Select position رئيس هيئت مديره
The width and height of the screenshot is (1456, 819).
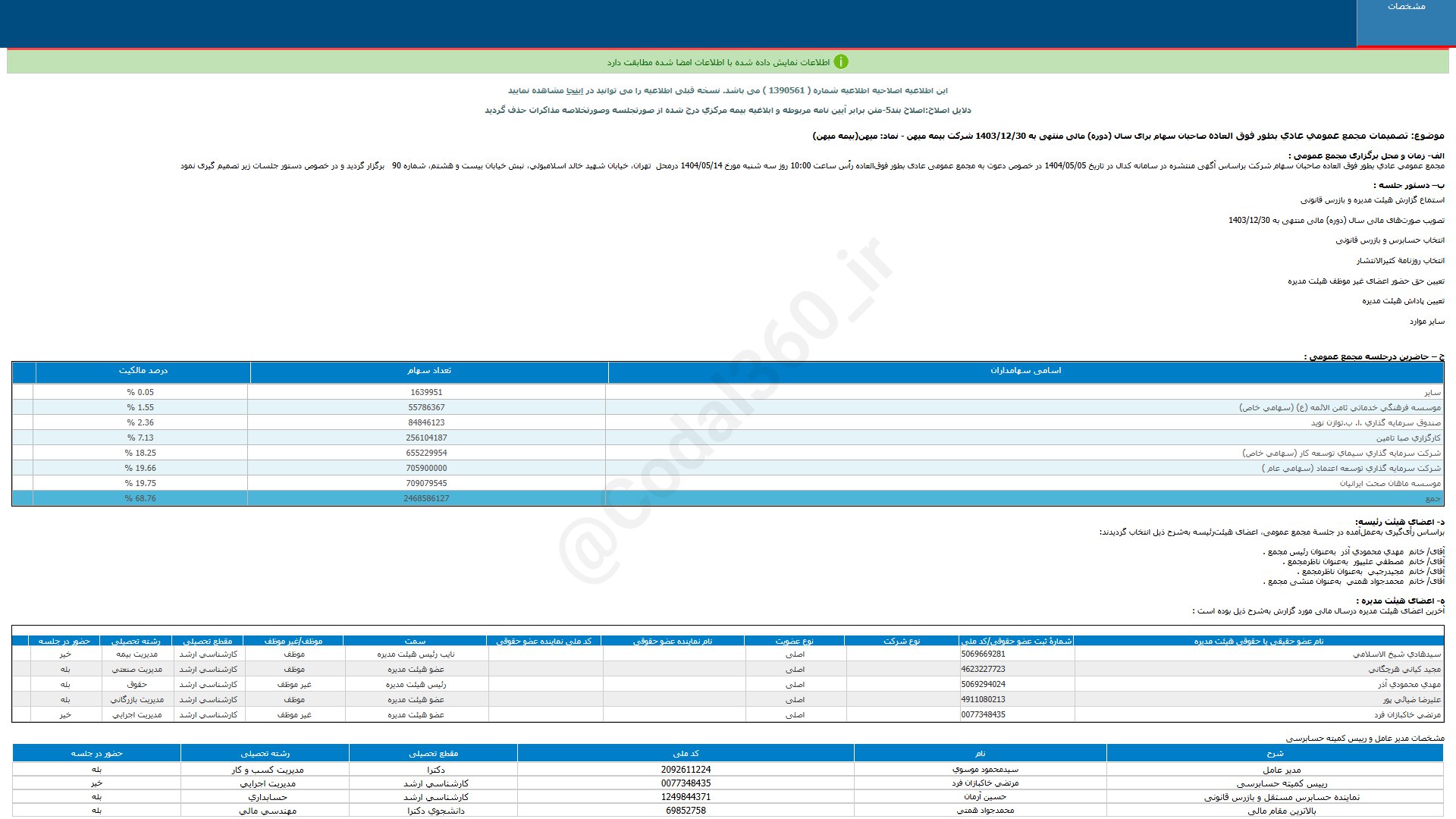[416, 685]
